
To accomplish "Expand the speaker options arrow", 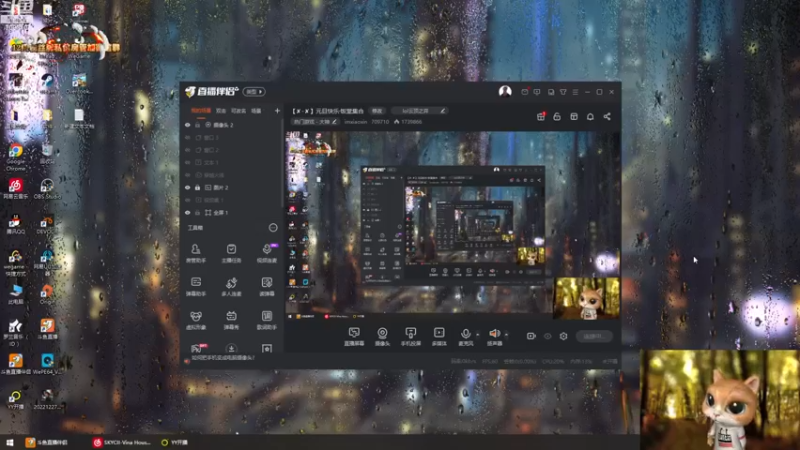I will [506, 335].
